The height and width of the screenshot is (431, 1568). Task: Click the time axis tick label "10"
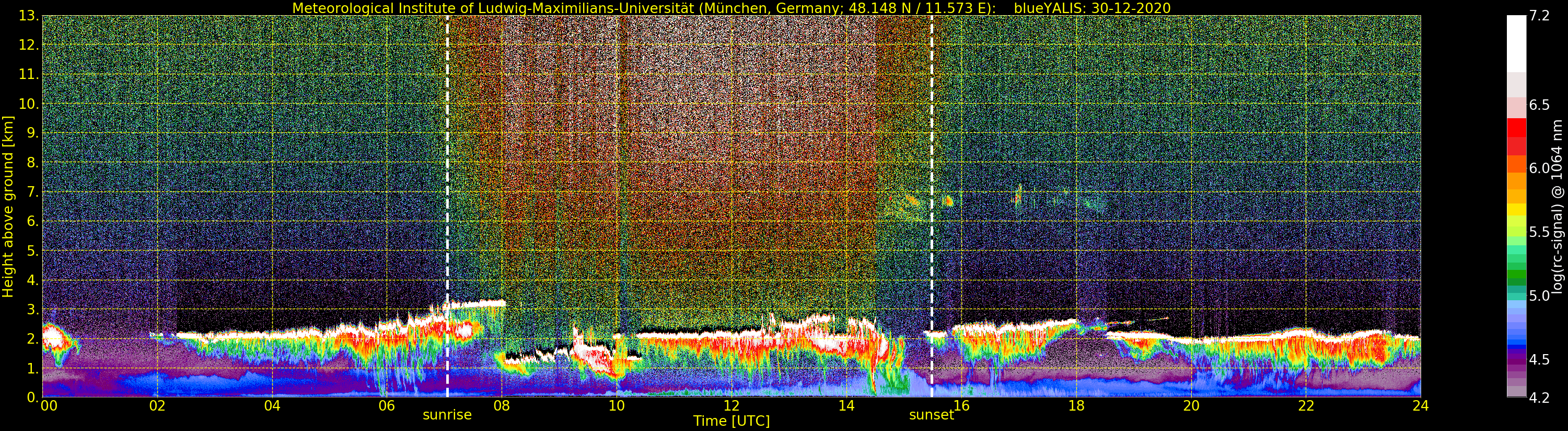click(617, 406)
